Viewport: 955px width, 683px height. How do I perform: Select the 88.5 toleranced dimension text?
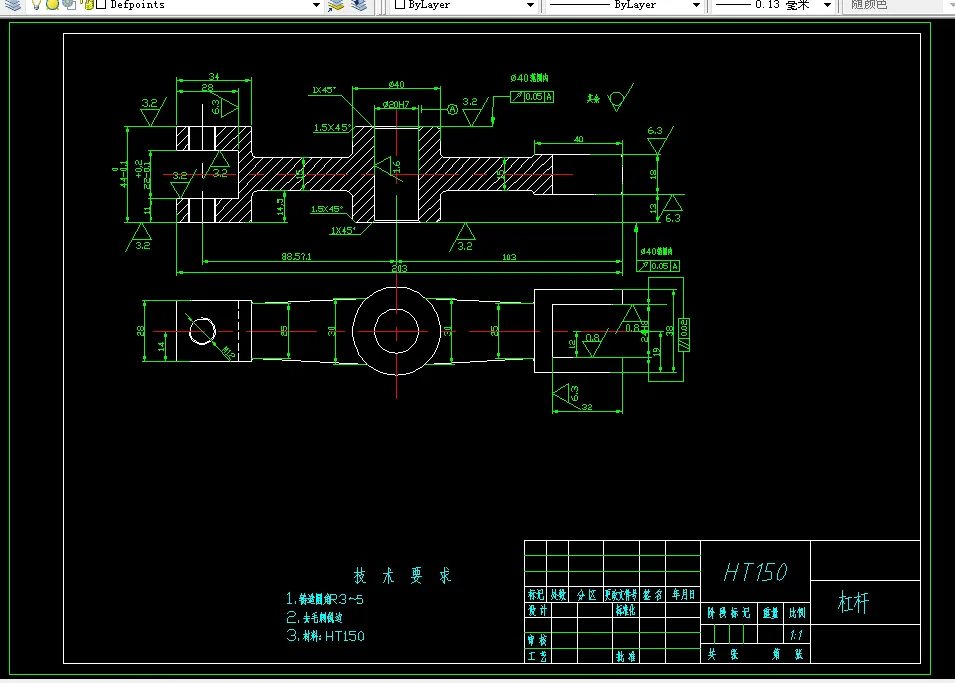pyautogui.click(x=296, y=257)
